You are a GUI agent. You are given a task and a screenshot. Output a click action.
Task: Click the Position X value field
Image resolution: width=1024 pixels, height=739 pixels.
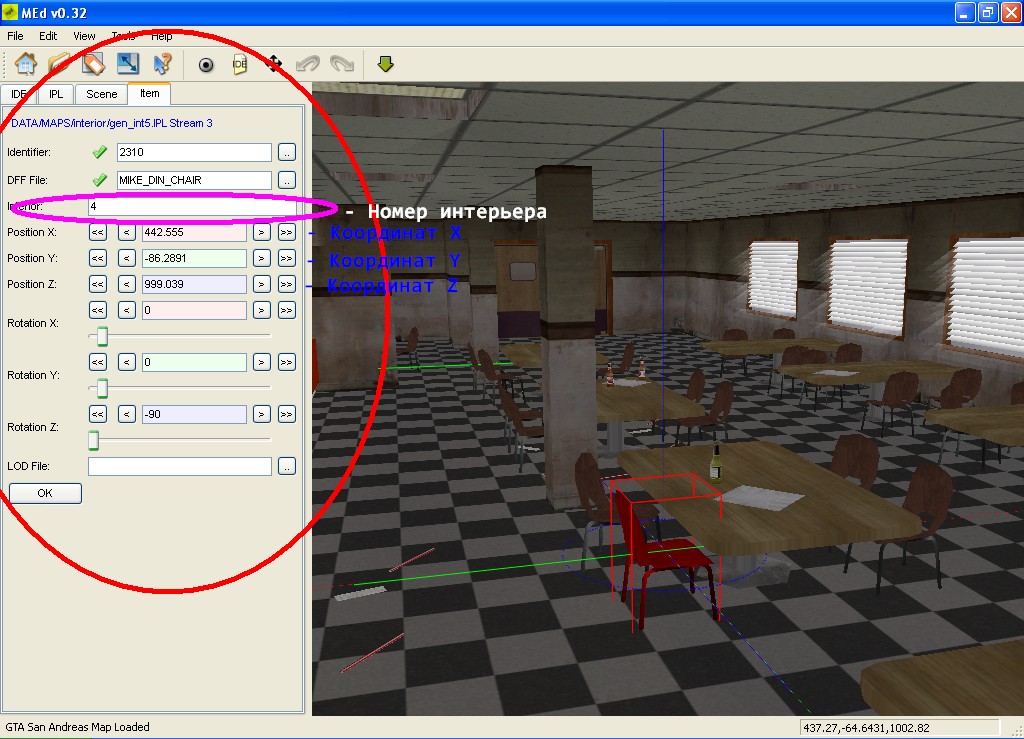[194, 232]
